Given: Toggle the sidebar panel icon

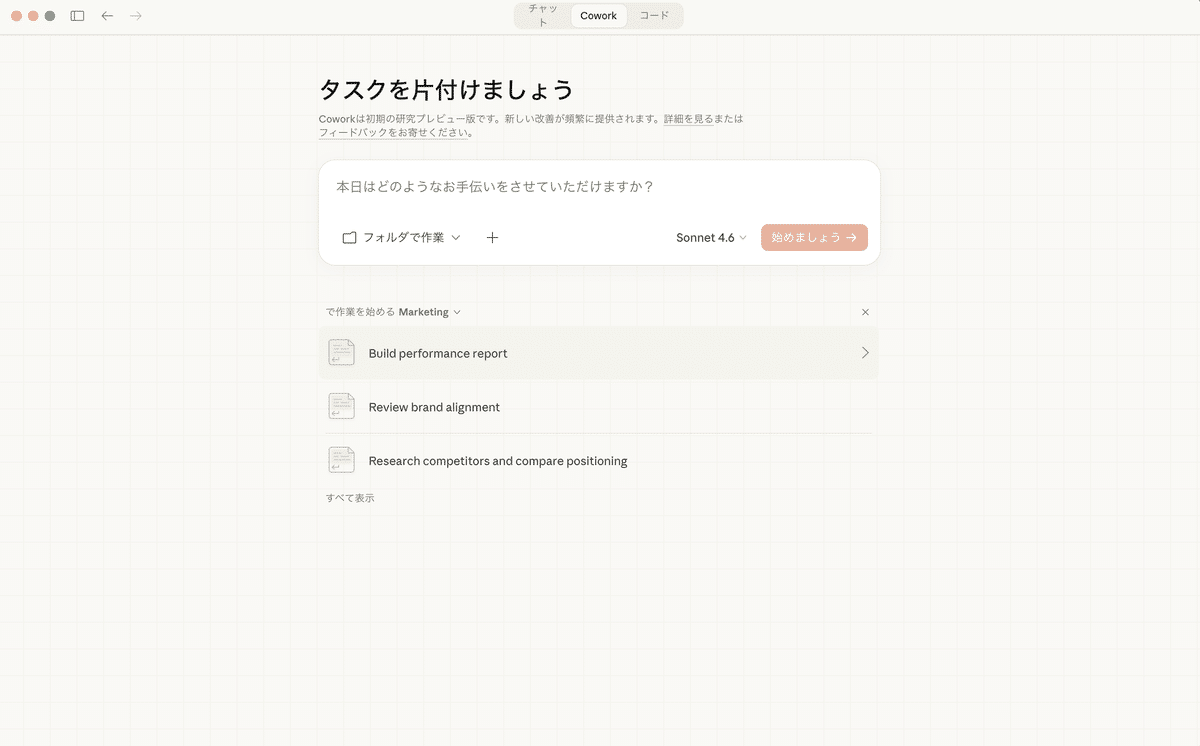Looking at the screenshot, I should pos(78,16).
